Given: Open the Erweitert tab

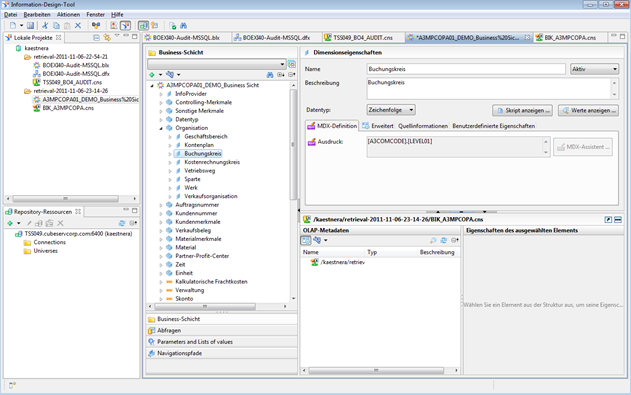Looking at the screenshot, I should coord(378,126).
